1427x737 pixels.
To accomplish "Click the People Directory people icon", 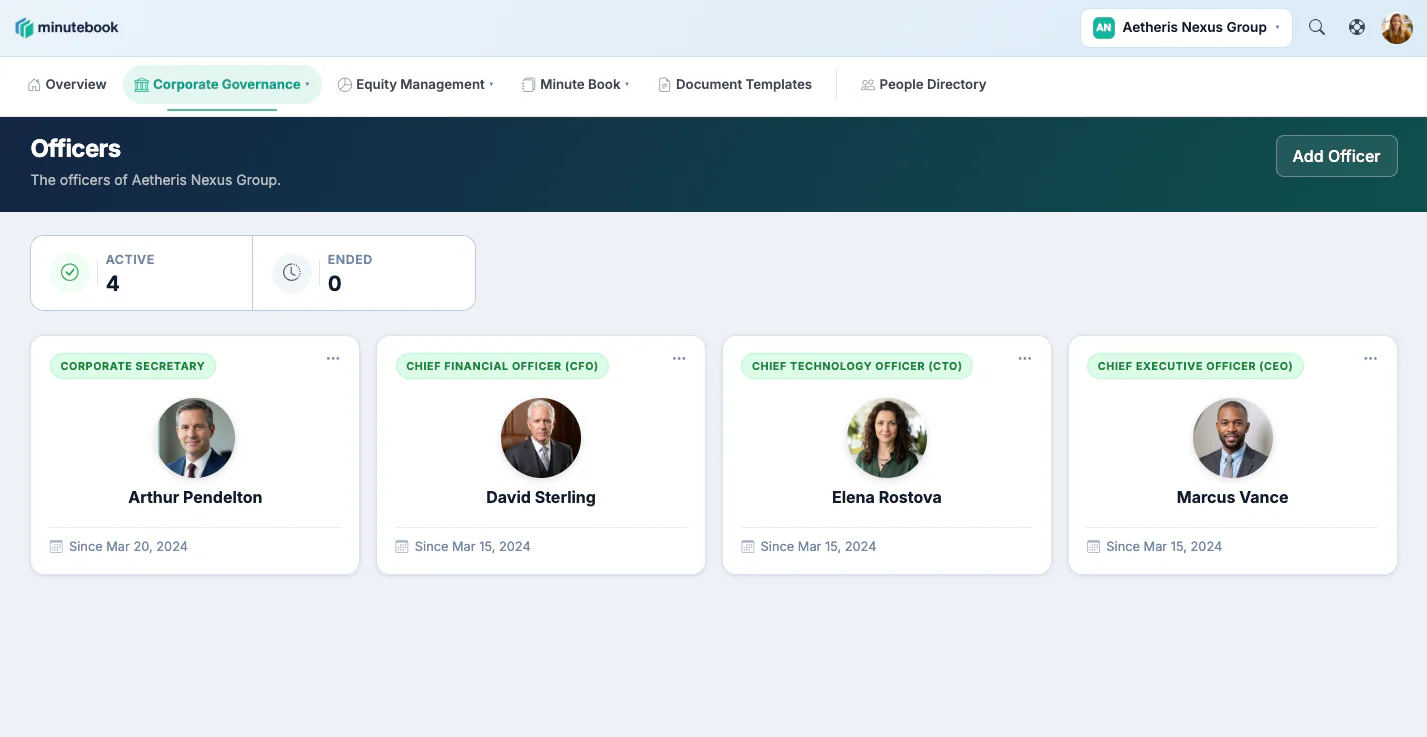I will point(868,85).
